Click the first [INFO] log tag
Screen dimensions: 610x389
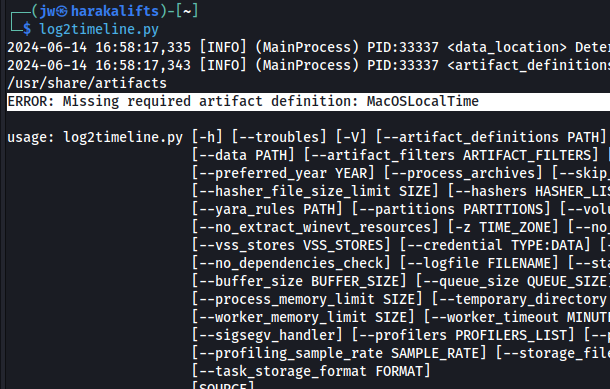click(223, 47)
